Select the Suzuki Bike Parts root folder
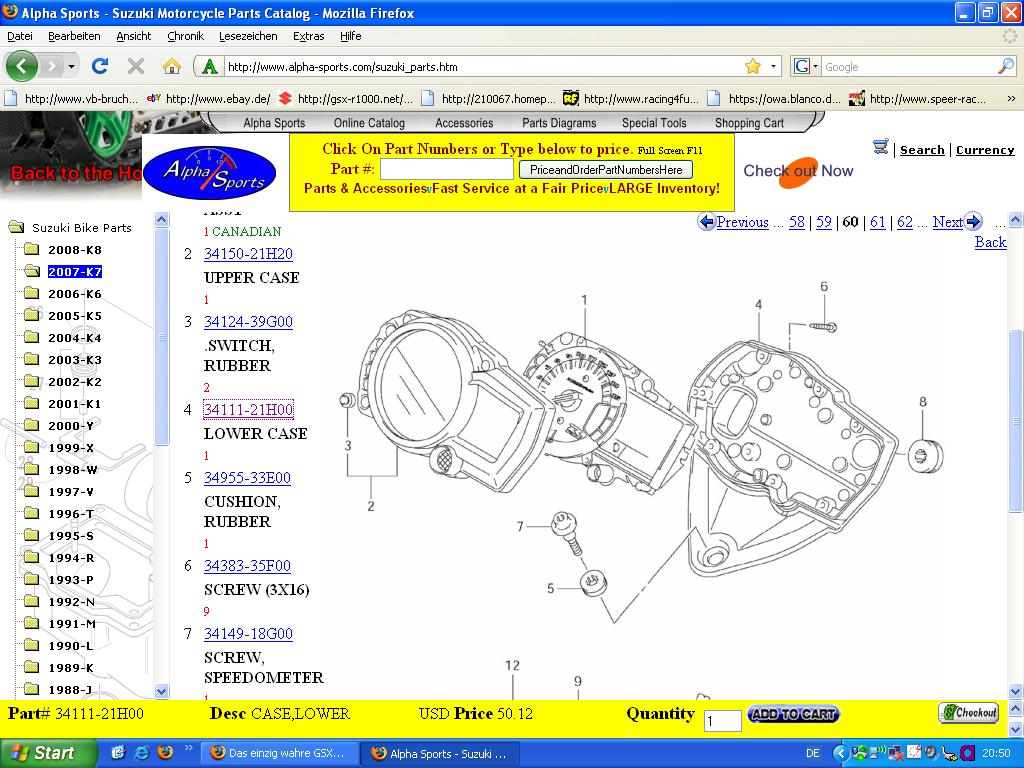 (x=71, y=227)
